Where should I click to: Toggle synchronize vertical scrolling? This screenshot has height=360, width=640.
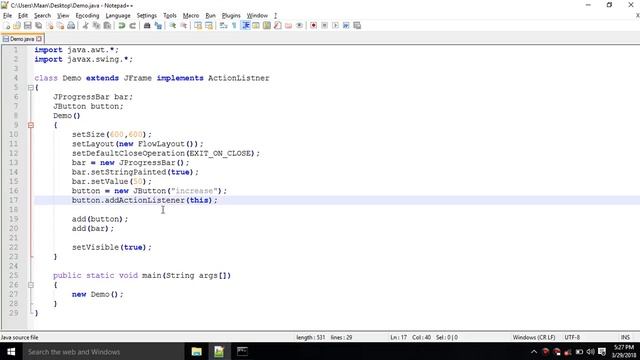(x=198, y=26)
